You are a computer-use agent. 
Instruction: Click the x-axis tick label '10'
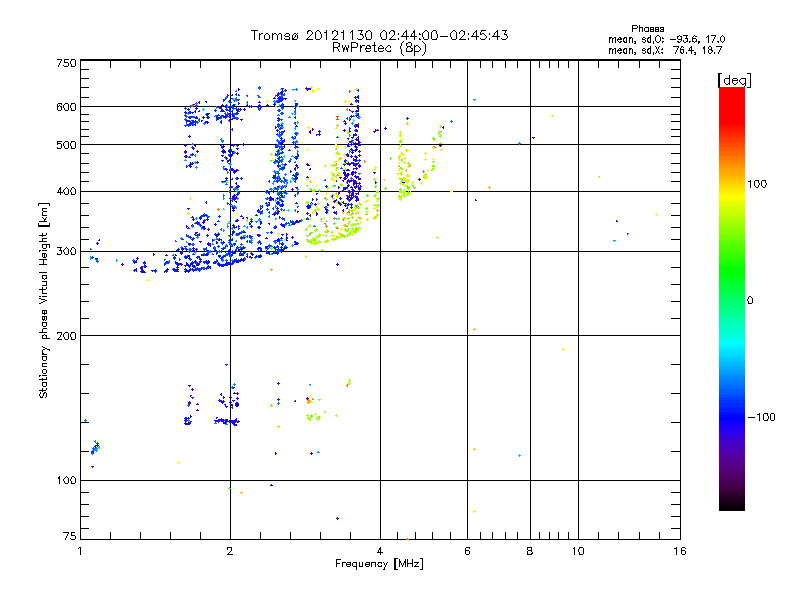click(578, 551)
